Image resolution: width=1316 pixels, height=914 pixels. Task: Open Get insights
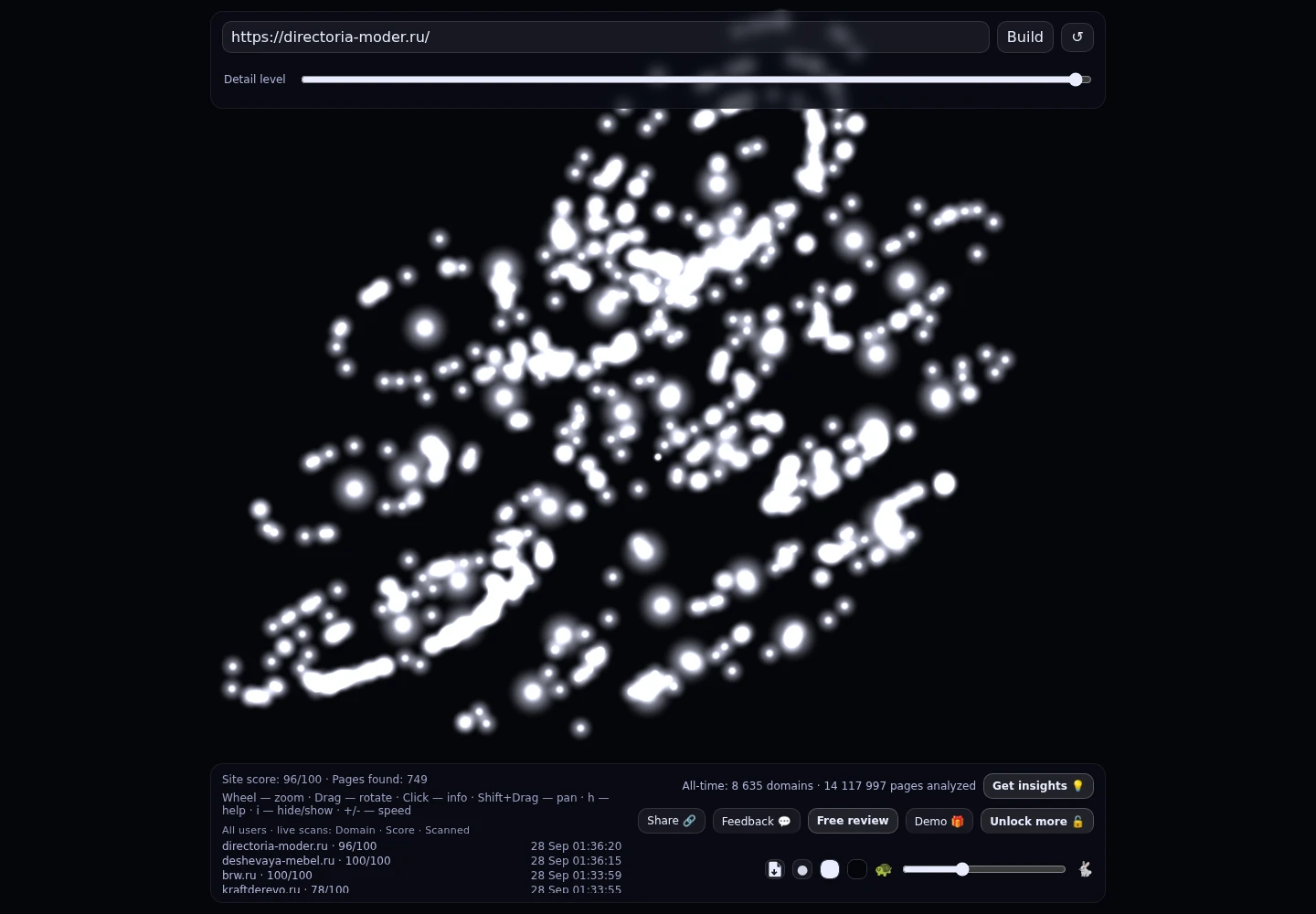click(x=1038, y=786)
